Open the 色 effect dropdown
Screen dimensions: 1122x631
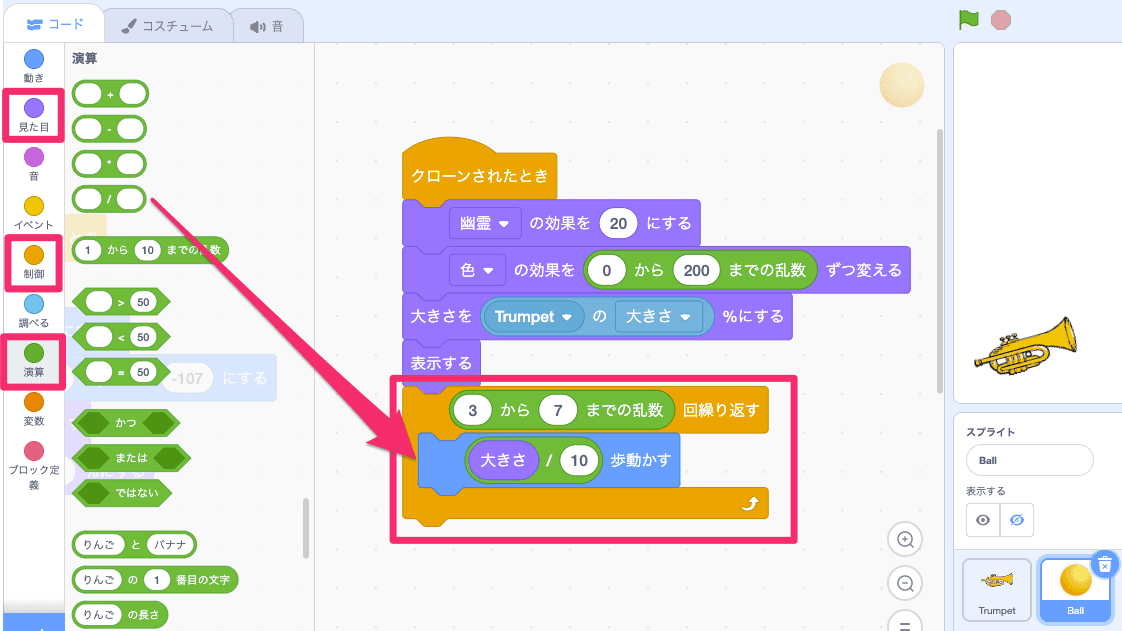[478, 270]
